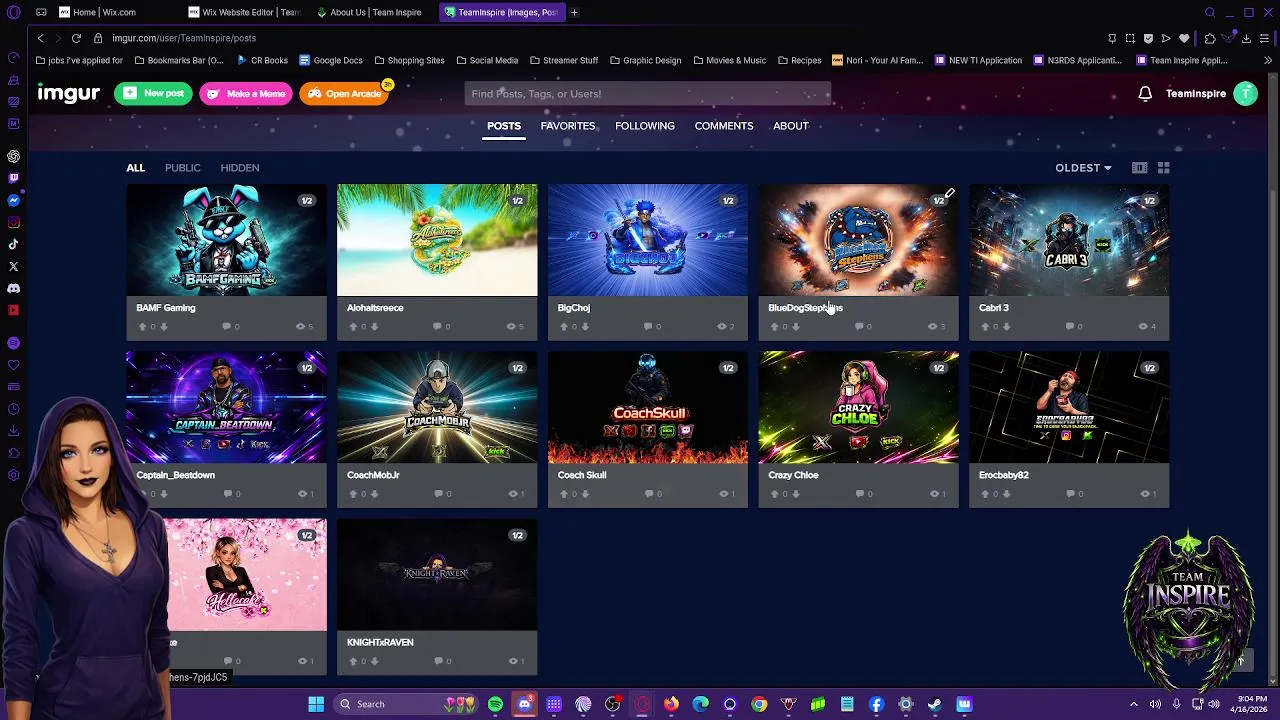Open the CoachSkull post thumbnail

(x=648, y=407)
